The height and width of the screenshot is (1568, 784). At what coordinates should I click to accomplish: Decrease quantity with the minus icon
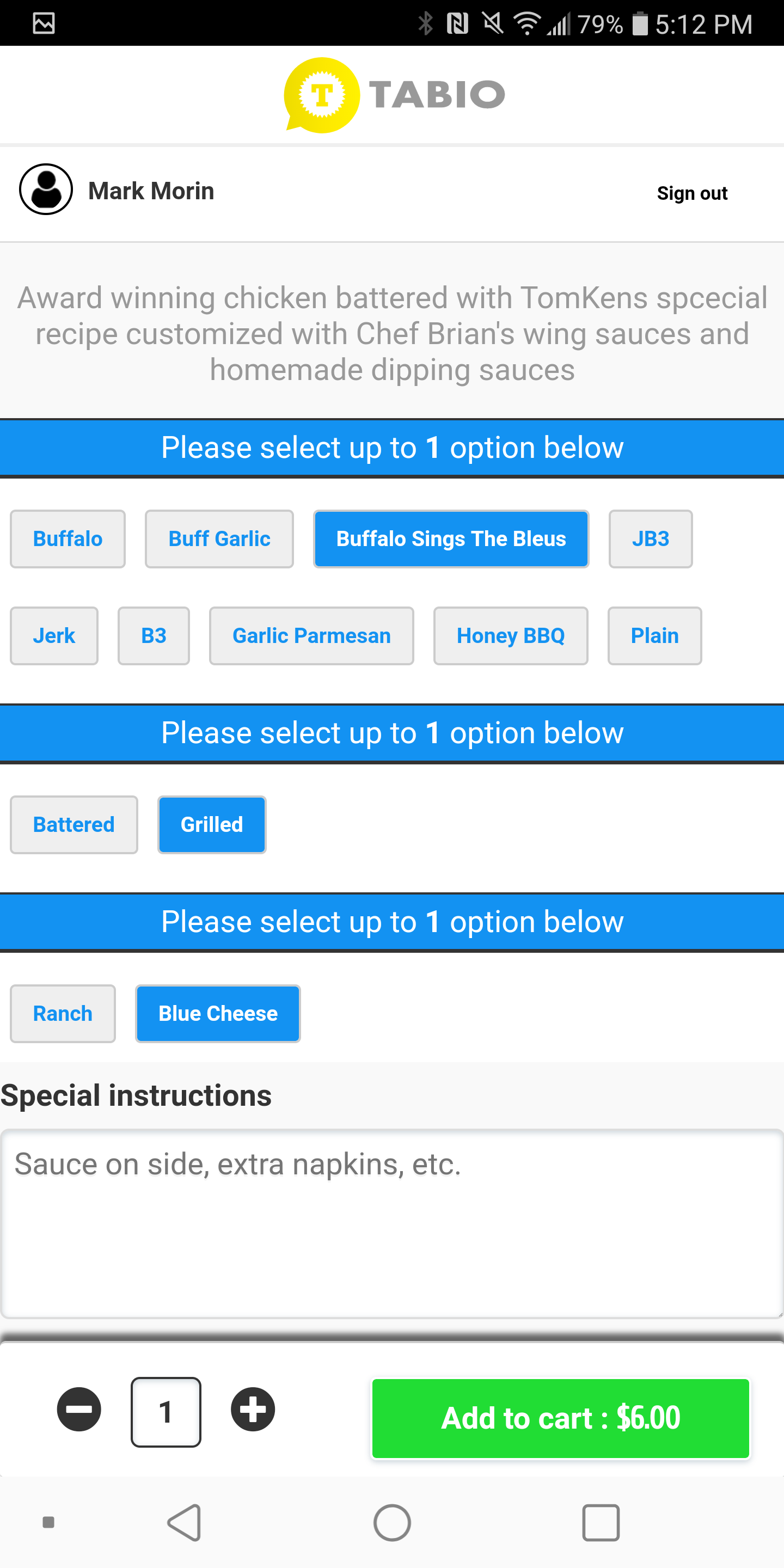click(x=79, y=1409)
